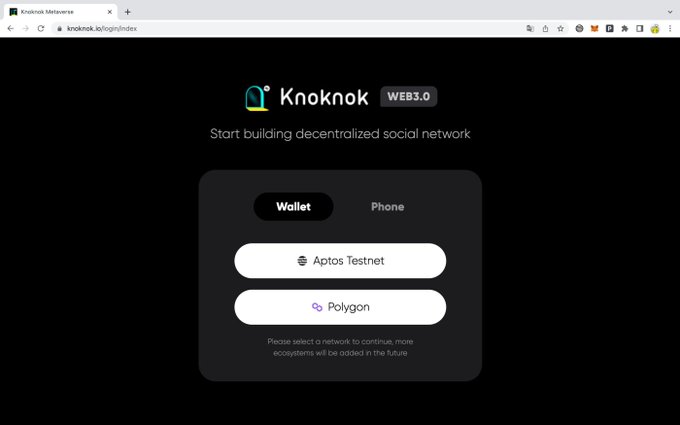Open the Extensions puzzle piece menu

coord(624,29)
